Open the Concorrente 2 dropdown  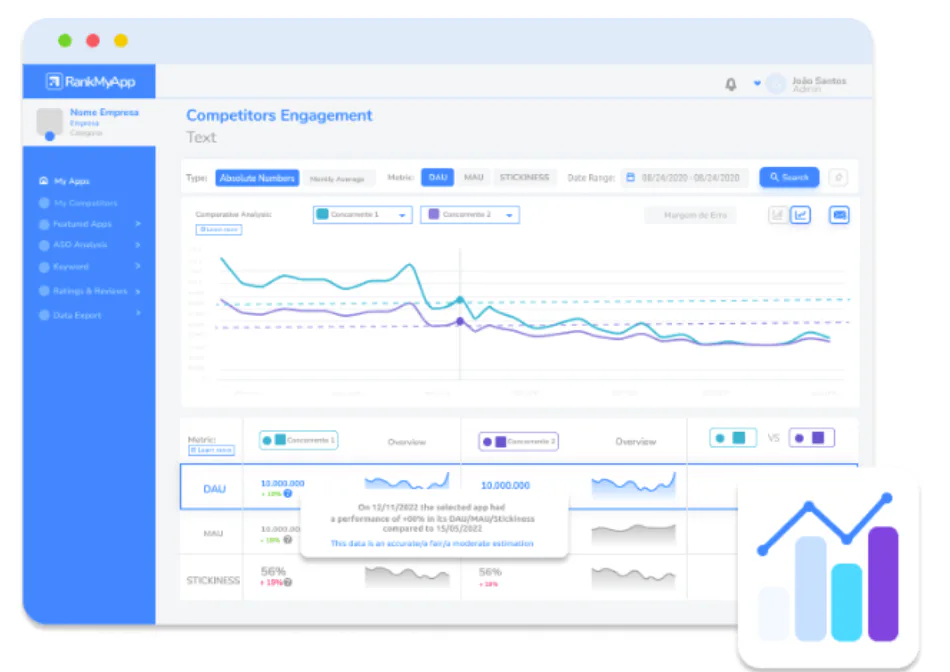(x=470, y=215)
